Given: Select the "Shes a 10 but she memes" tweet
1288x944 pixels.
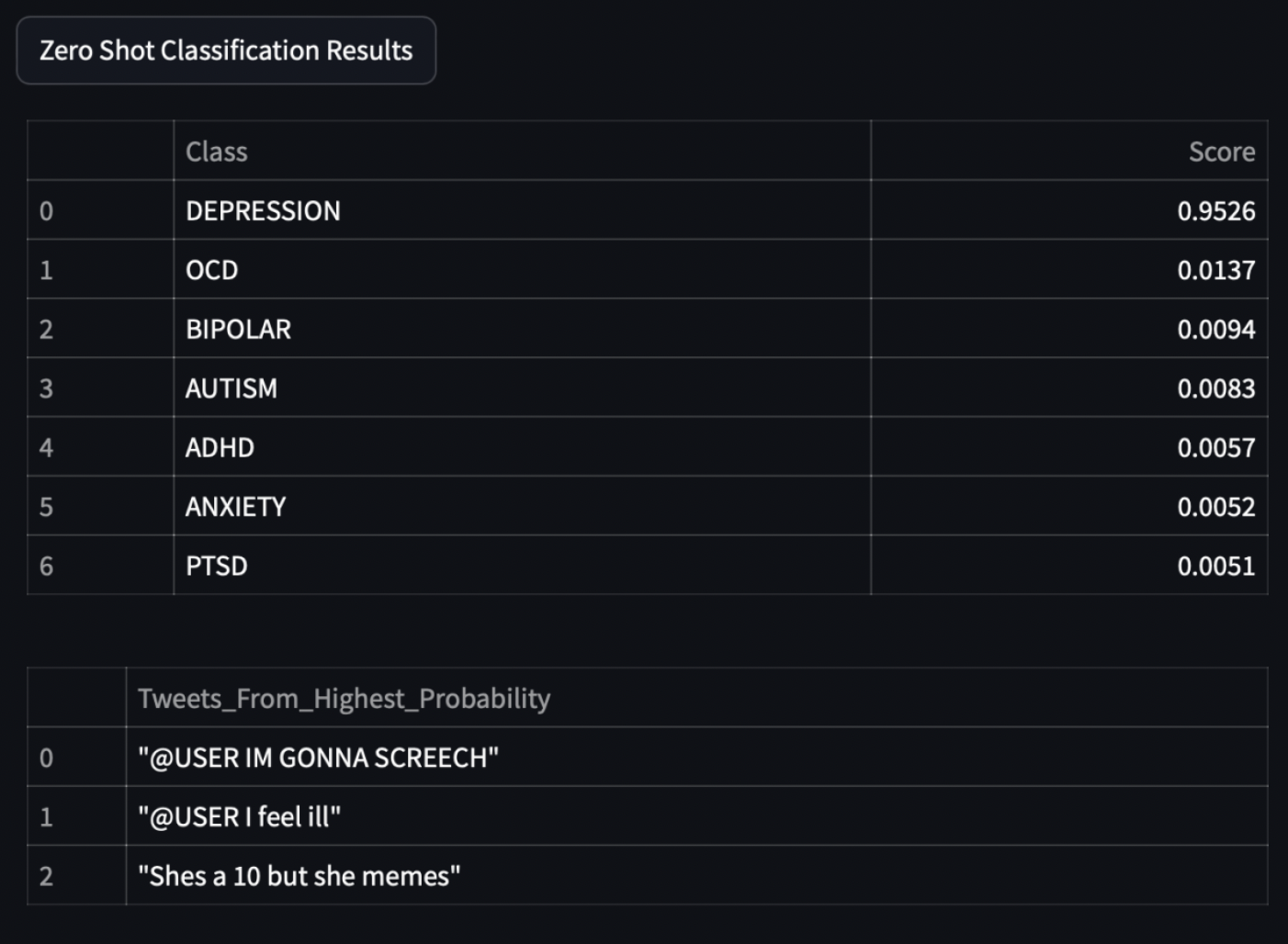Looking at the screenshot, I should click(x=299, y=876).
